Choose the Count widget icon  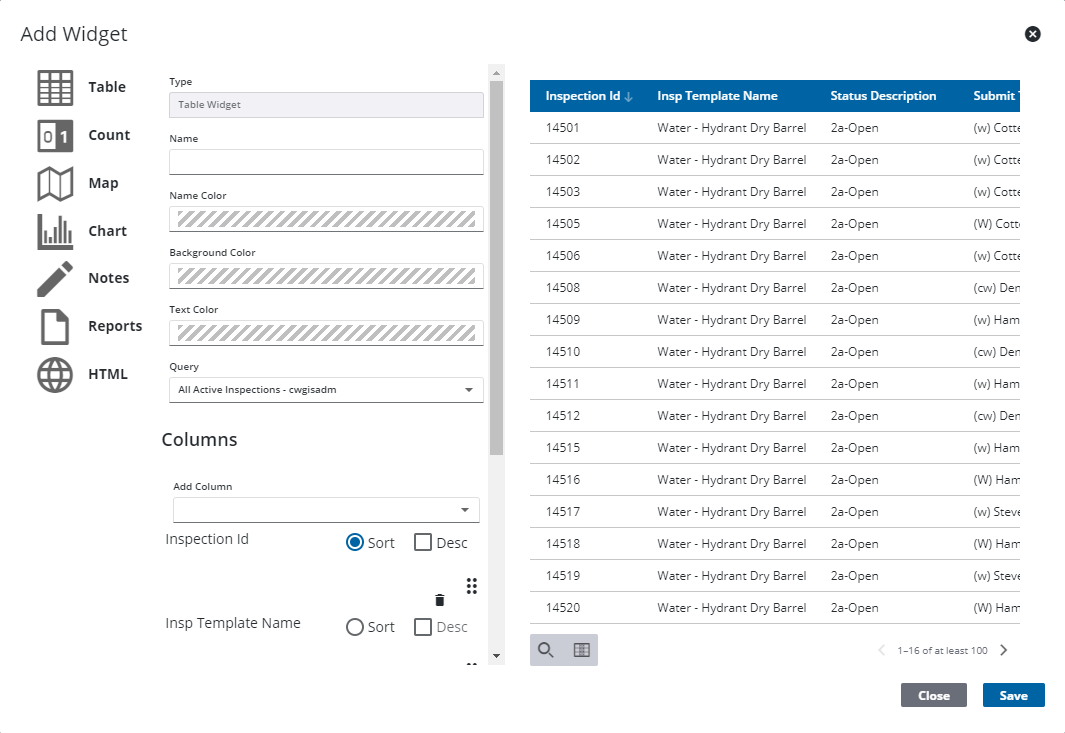point(55,136)
